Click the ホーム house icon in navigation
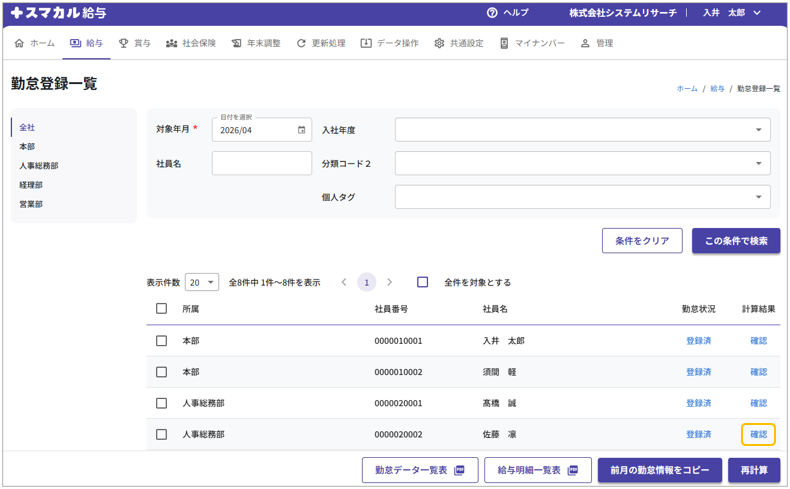The width and height of the screenshot is (790, 489). pyautogui.click(x=19, y=44)
